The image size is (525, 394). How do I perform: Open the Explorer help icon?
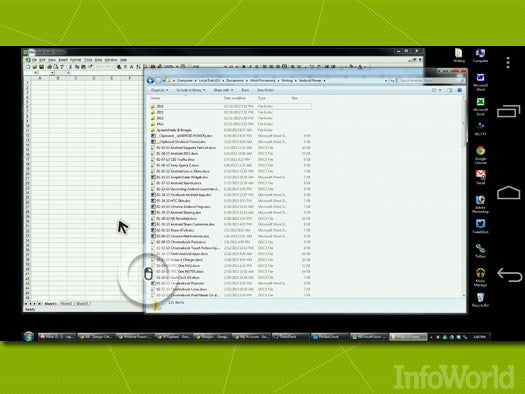pyautogui.click(x=460, y=90)
